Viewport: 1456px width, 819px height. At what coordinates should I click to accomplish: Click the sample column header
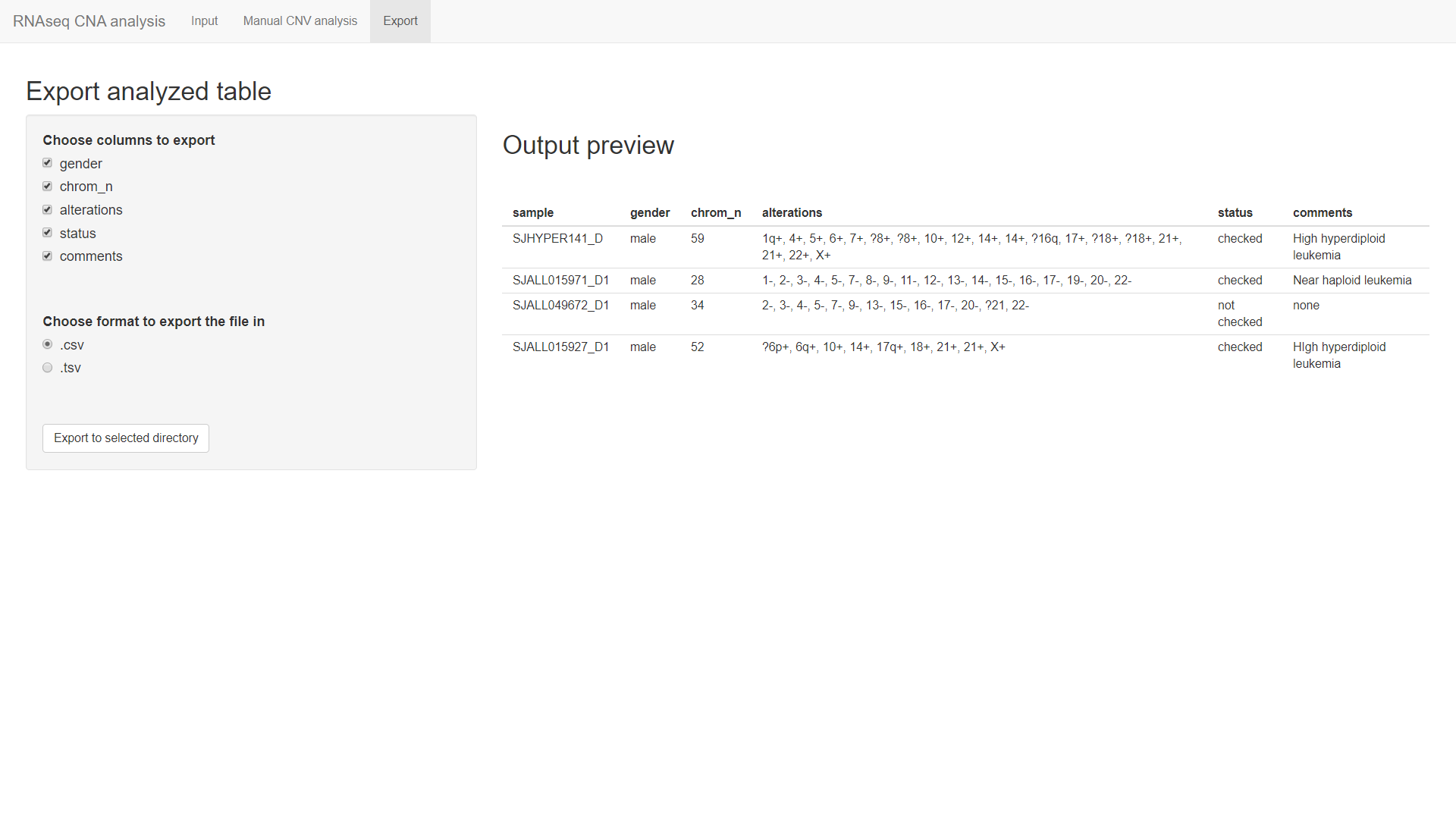pos(532,213)
